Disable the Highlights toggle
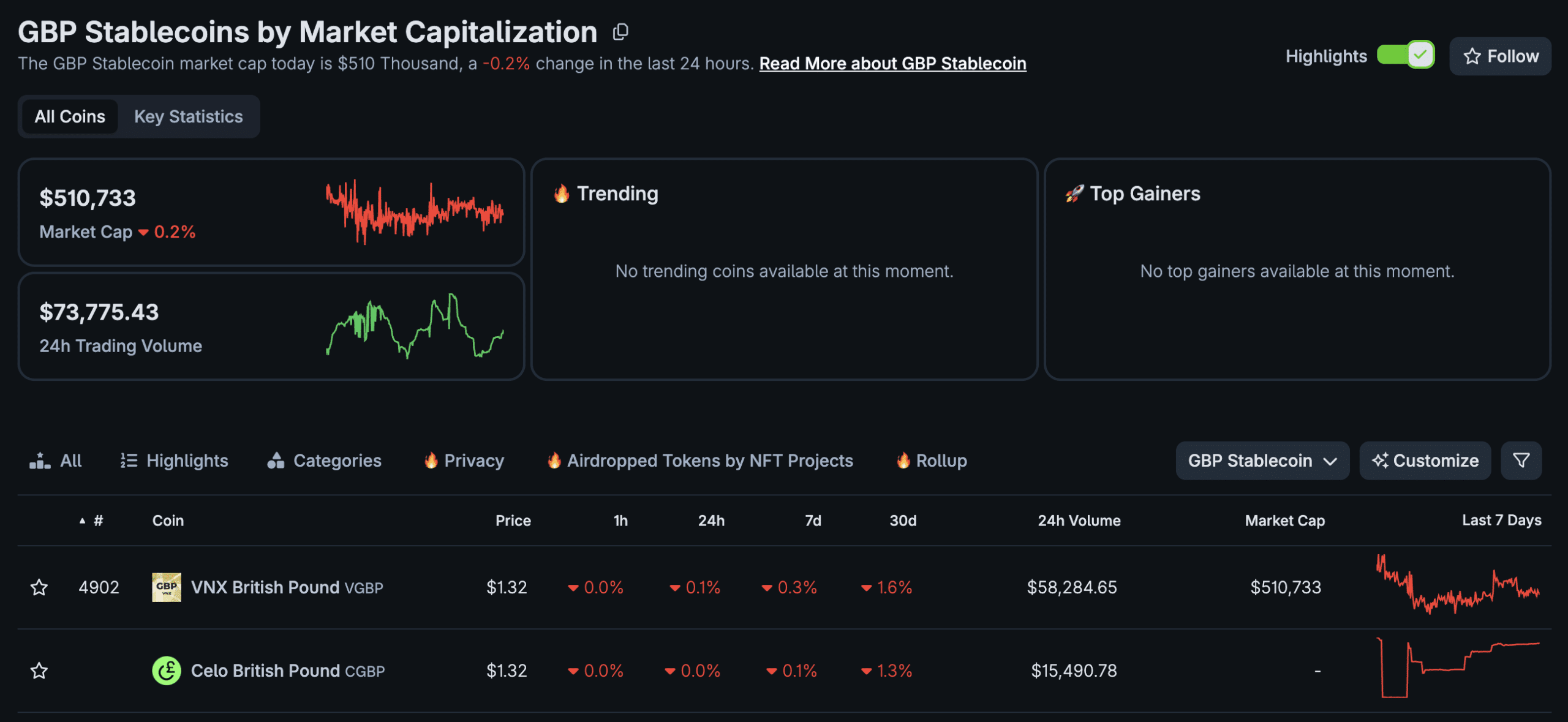The image size is (1568, 722). pos(1406,55)
